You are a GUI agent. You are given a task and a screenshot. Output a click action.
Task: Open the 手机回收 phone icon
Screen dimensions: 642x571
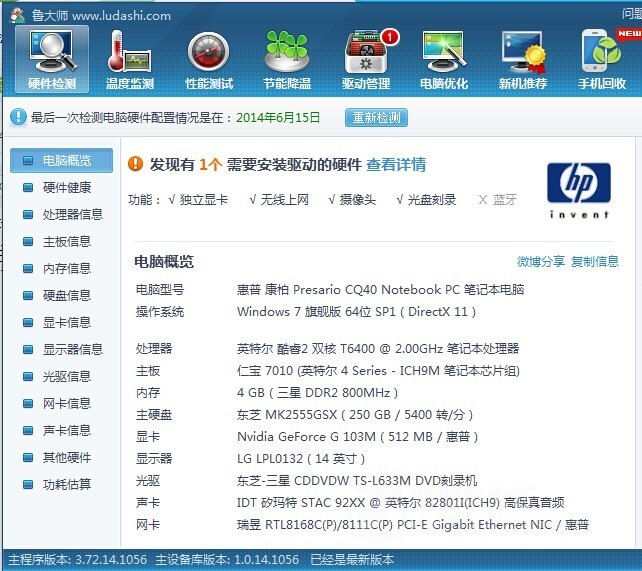(x=602, y=59)
